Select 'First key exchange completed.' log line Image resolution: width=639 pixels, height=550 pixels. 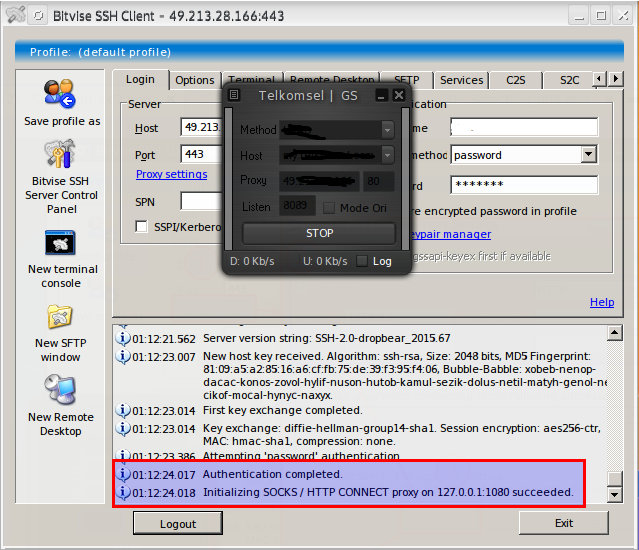(282, 410)
